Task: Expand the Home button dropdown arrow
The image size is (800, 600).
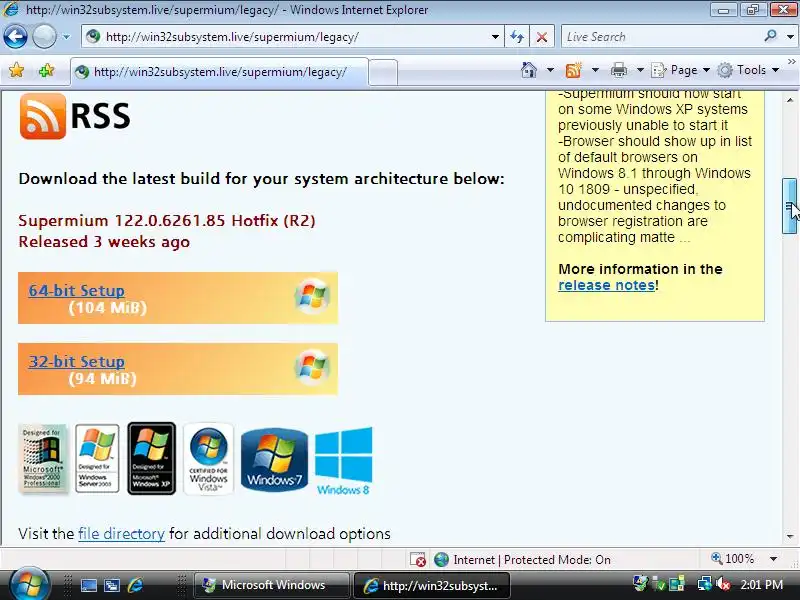Action: pos(550,70)
